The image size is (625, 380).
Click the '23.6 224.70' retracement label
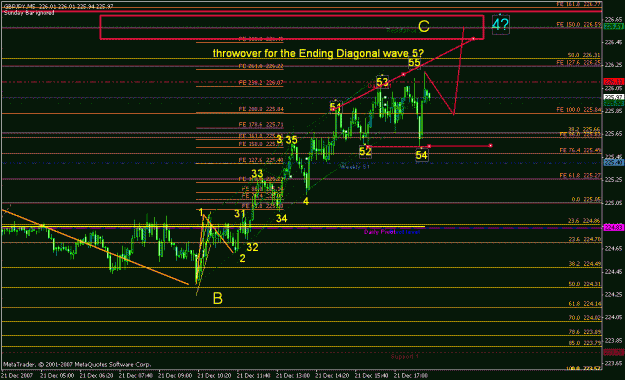584,239
